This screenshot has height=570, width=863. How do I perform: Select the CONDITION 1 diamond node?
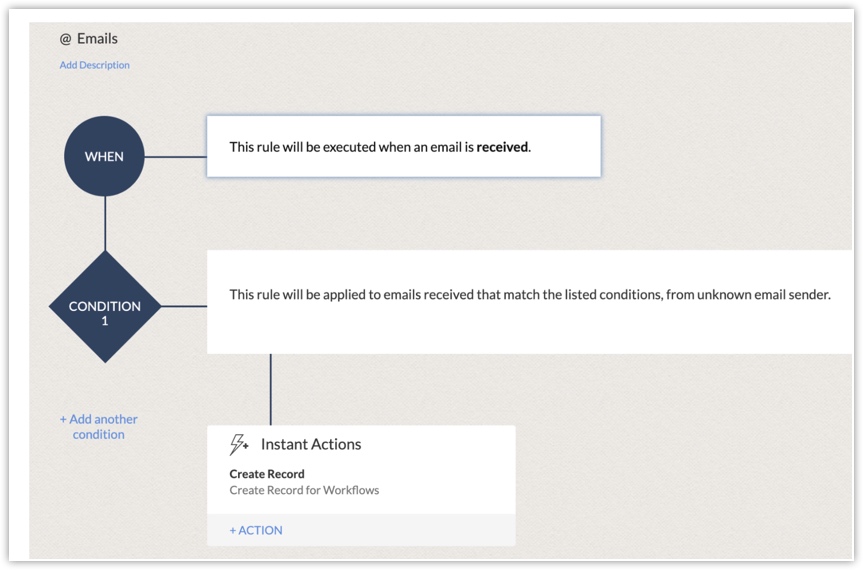point(104,306)
